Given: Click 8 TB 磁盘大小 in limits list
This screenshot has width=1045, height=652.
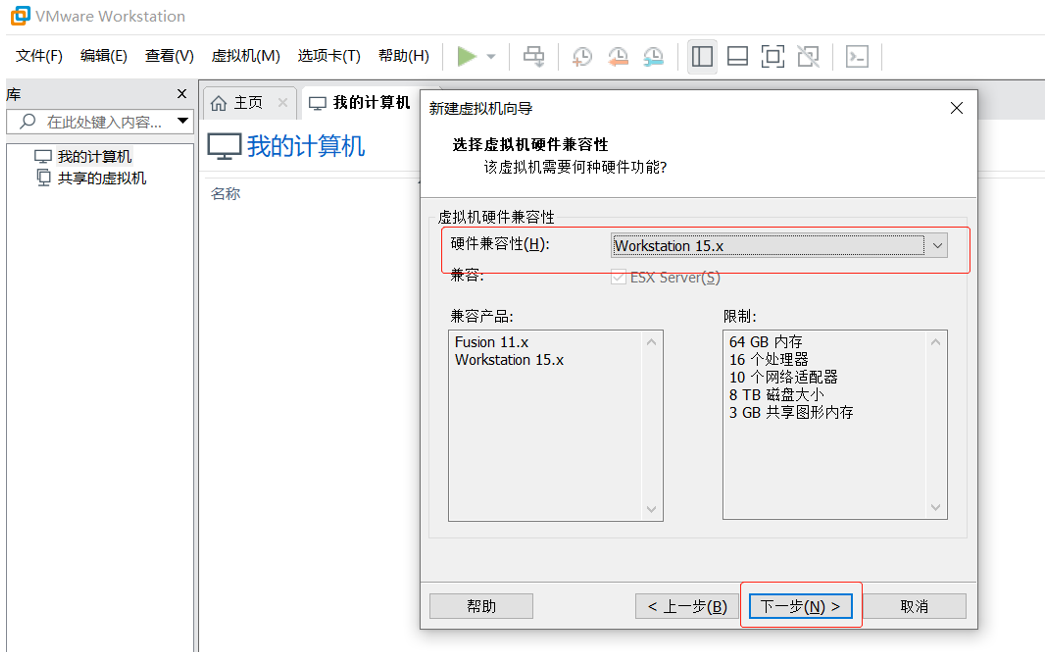Looking at the screenshot, I should (x=776, y=395).
